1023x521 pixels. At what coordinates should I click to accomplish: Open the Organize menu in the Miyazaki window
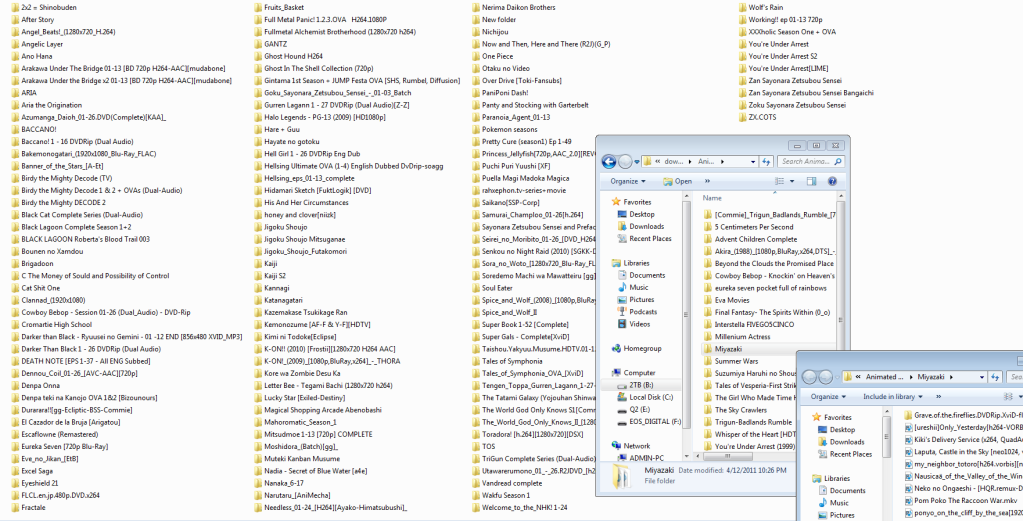829,396
